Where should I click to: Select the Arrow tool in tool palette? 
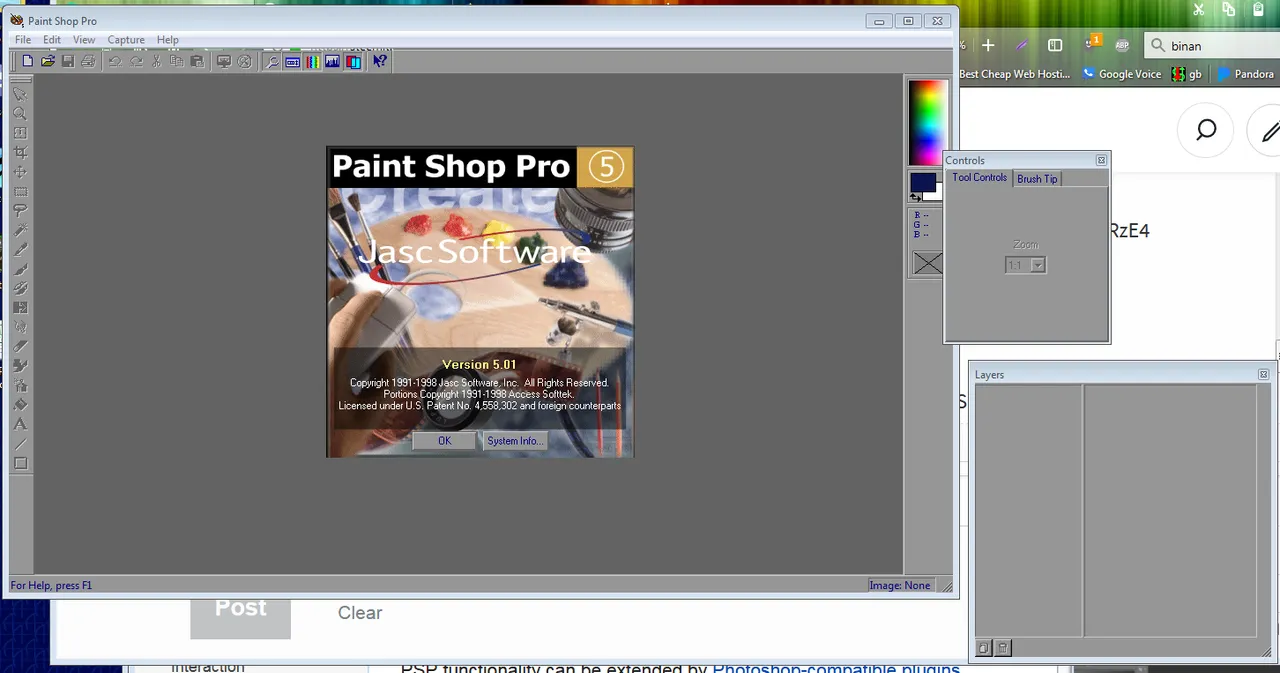pos(20,94)
